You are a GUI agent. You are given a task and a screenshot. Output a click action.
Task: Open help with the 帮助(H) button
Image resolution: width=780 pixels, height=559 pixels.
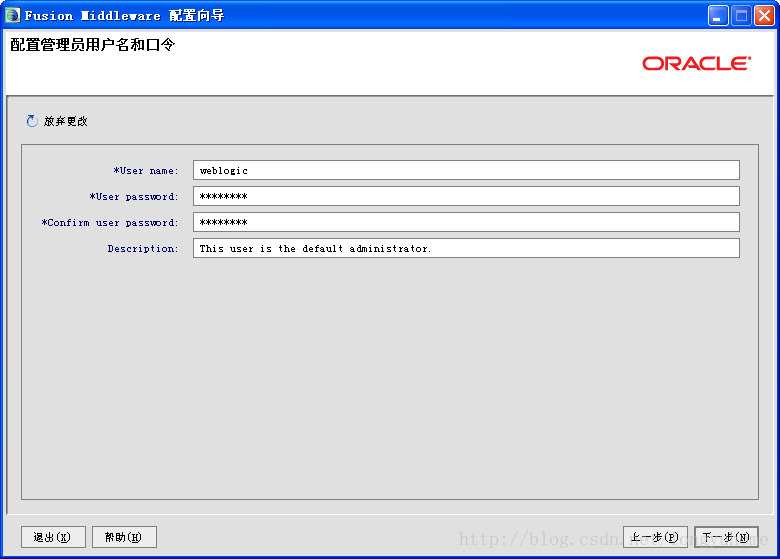[124, 537]
